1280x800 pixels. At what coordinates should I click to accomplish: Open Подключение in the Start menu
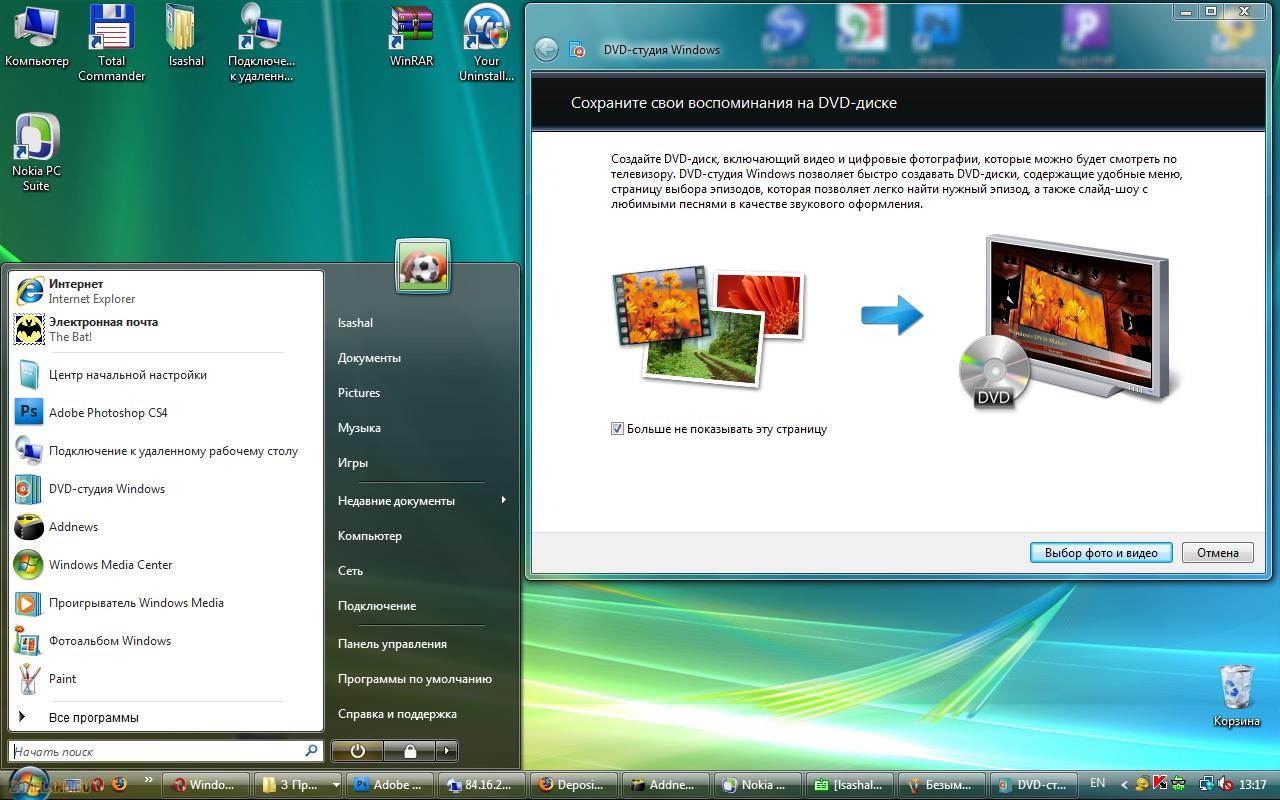(x=376, y=605)
